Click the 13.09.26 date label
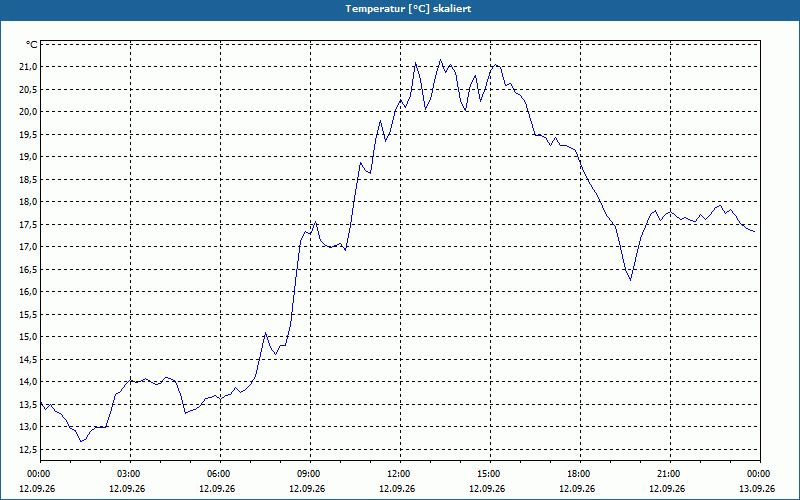This screenshot has width=800, height=500. [757, 488]
